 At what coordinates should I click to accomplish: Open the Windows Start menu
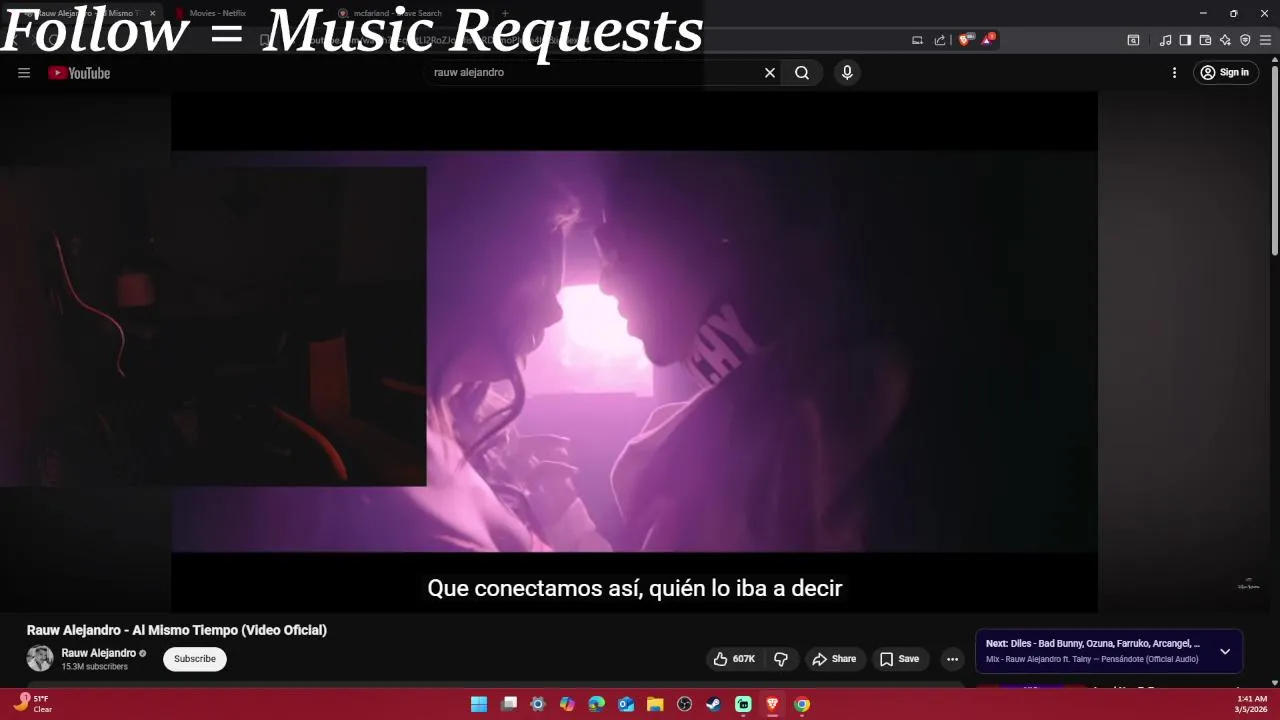point(479,704)
